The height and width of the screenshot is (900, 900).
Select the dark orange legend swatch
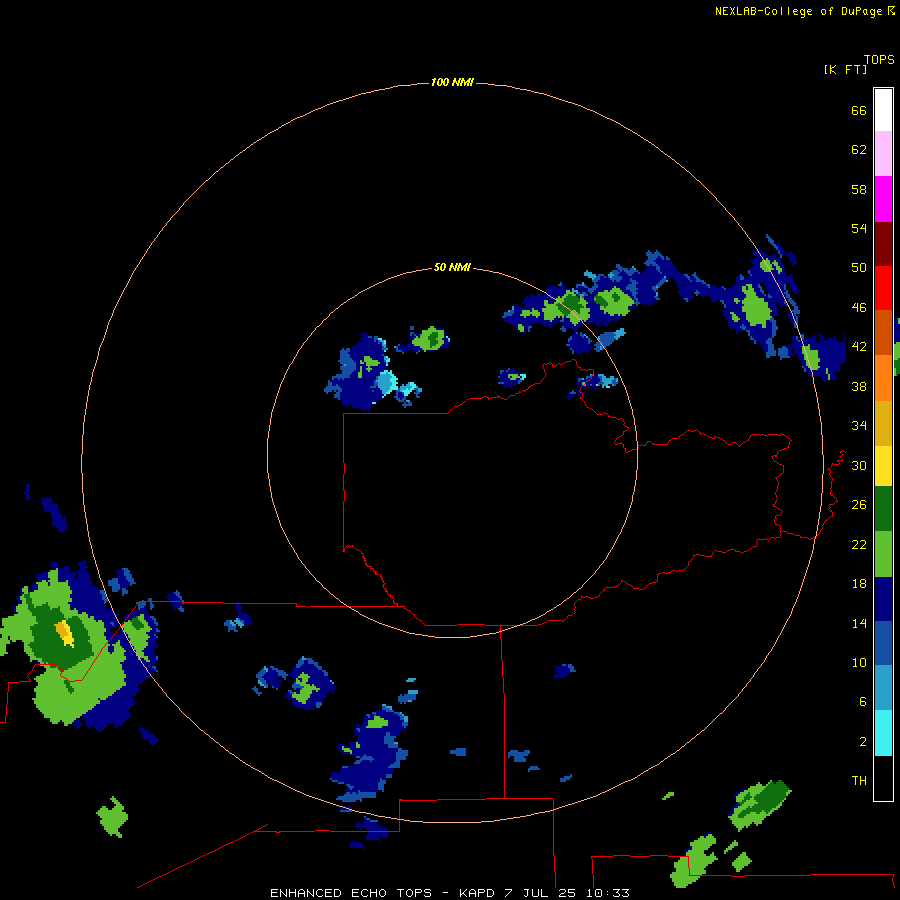coord(883,332)
